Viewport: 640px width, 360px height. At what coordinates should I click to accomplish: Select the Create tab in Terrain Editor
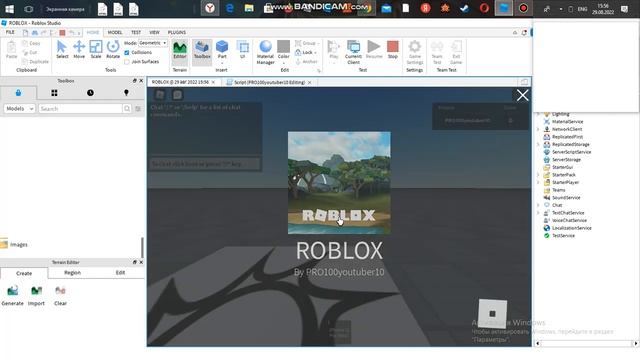click(x=24, y=273)
